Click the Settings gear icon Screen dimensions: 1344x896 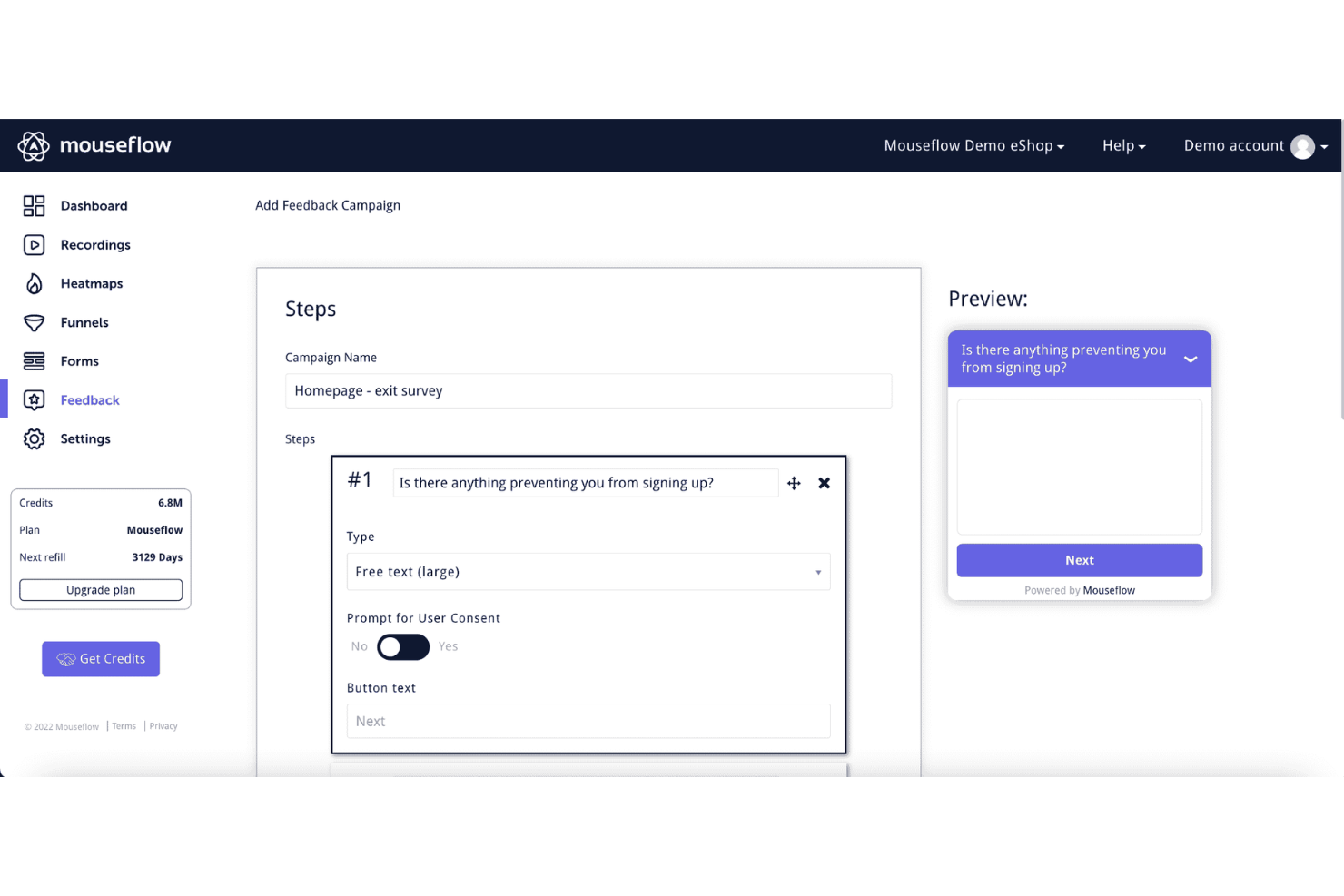click(34, 438)
